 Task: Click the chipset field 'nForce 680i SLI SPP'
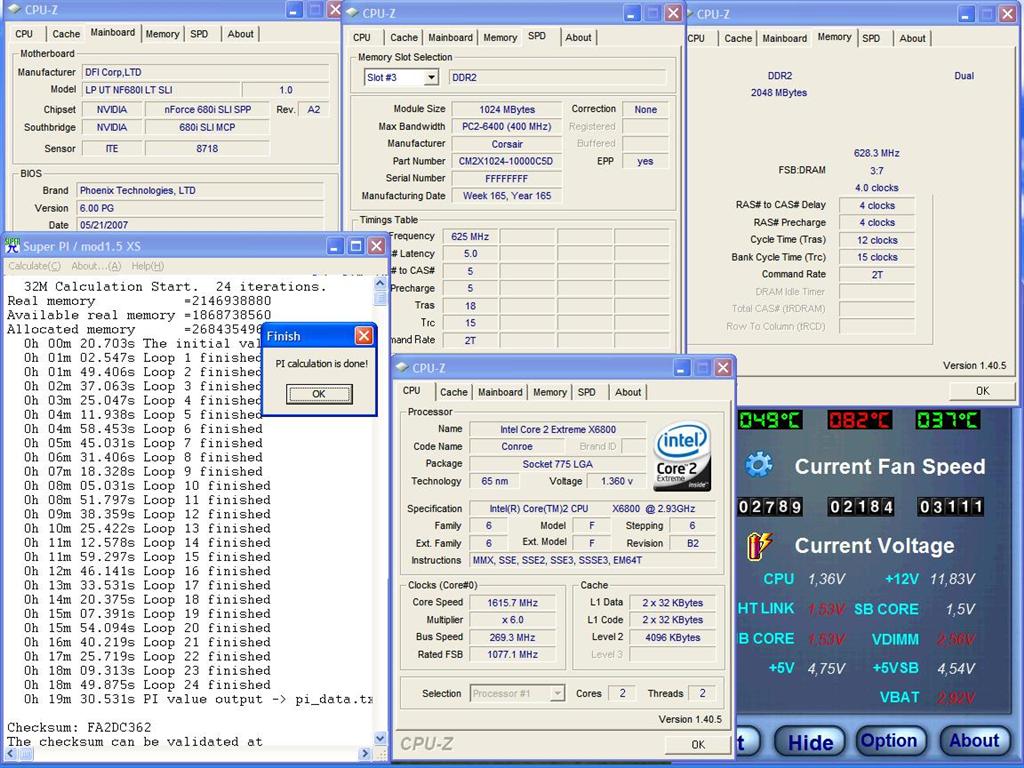pos(207,110)
